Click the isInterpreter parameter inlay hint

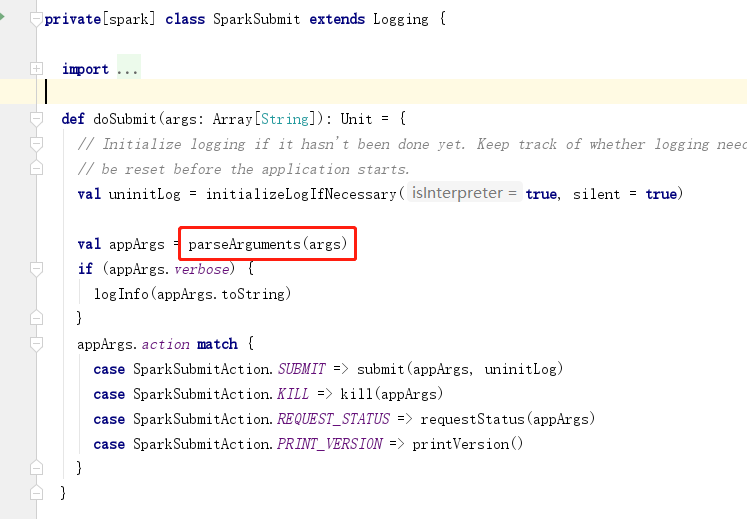[x=464, y=193]
